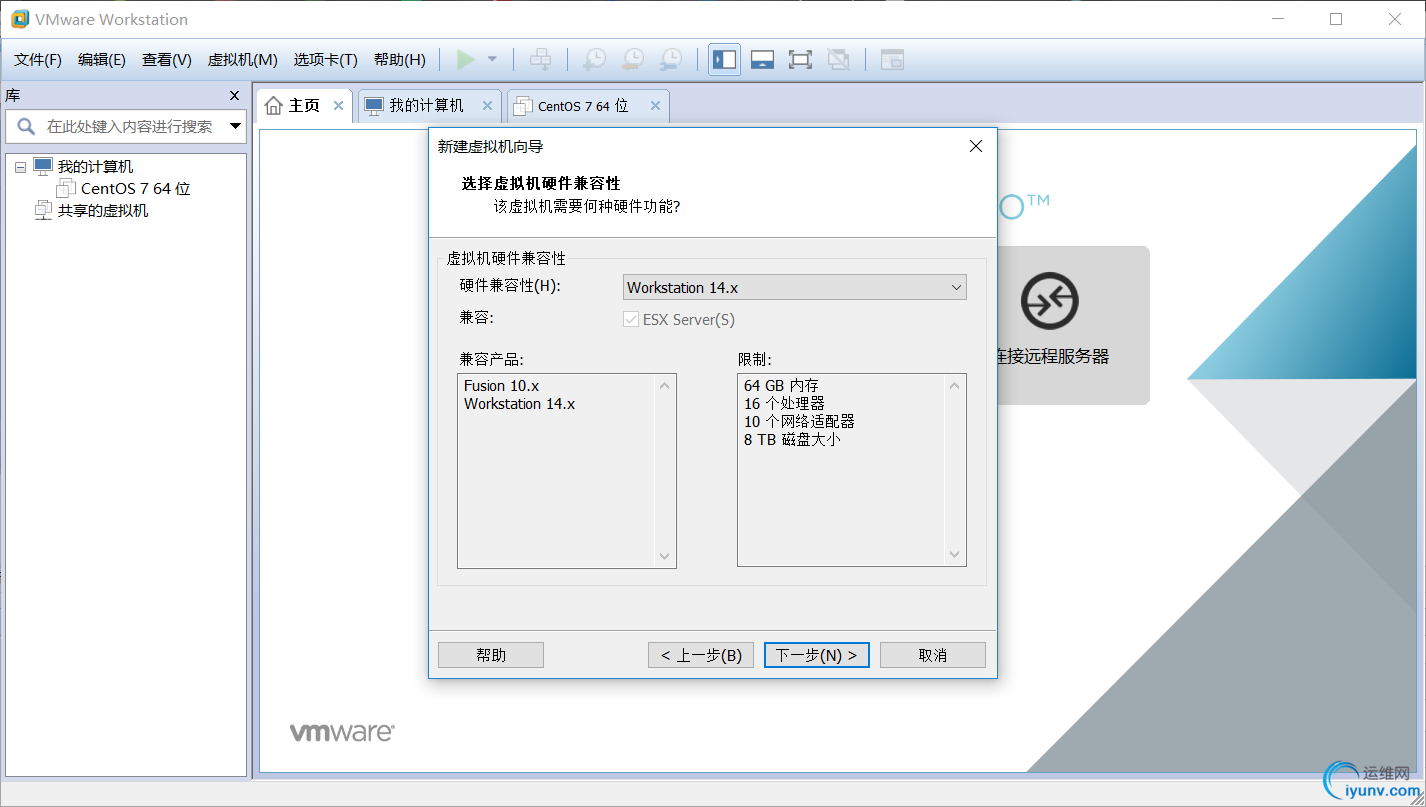Screen dimensions: 1426x807
Task: Open the 硬件兼容性 Workstation 14.x dropdown
Action: [795, 287]
